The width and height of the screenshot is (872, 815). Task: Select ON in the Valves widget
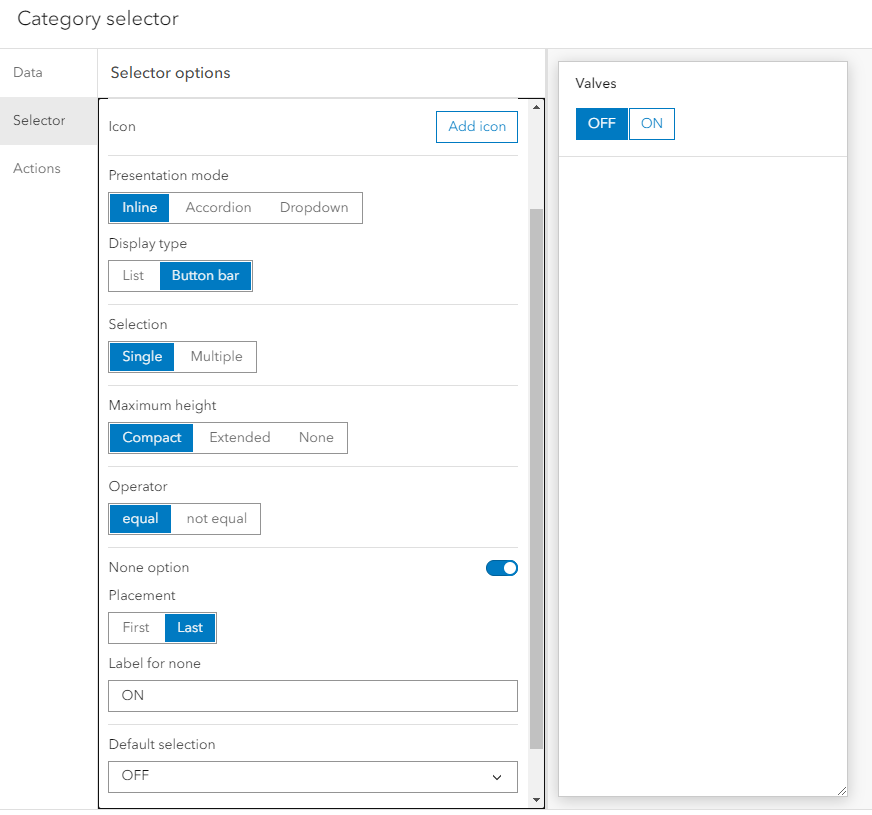(x=651, y=123)
